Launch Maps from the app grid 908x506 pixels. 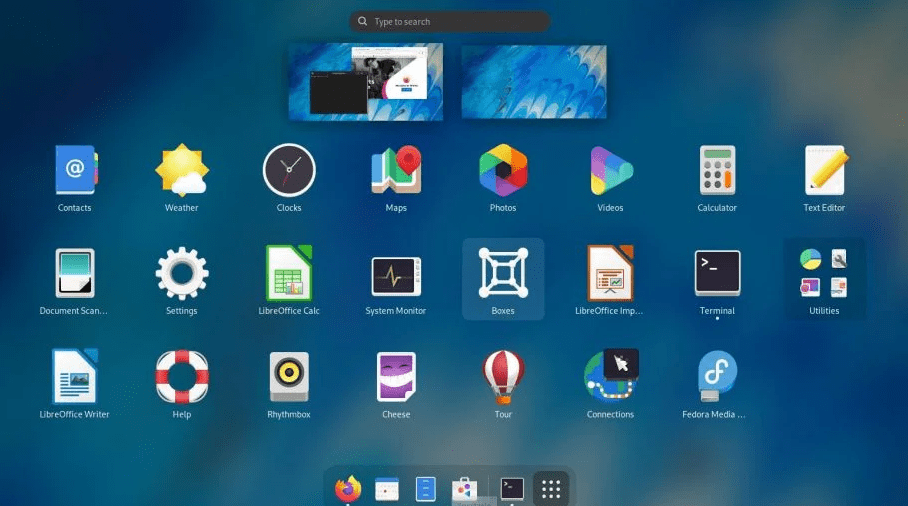click(396, 178)
